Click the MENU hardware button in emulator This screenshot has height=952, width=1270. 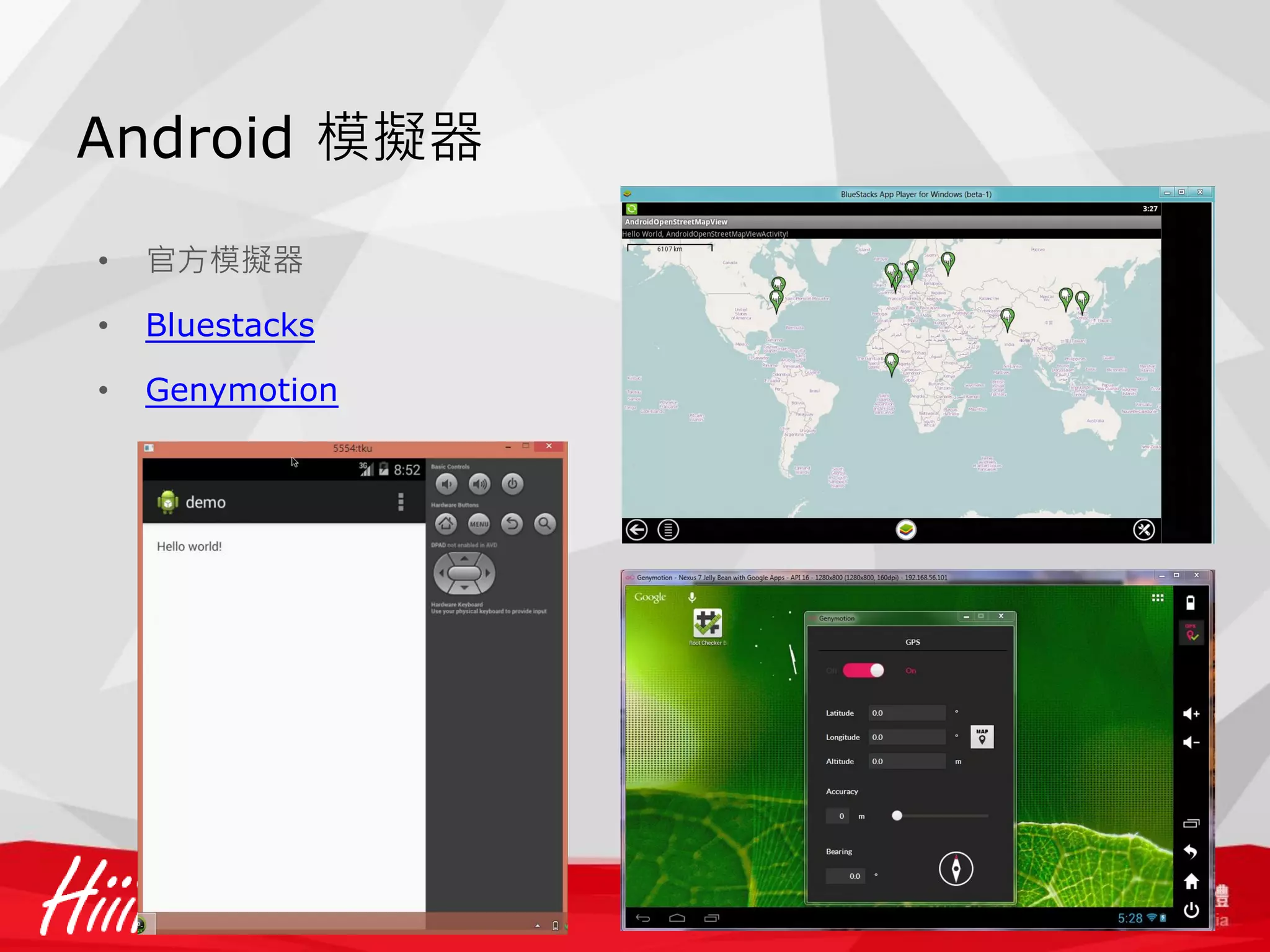point(479,524)
